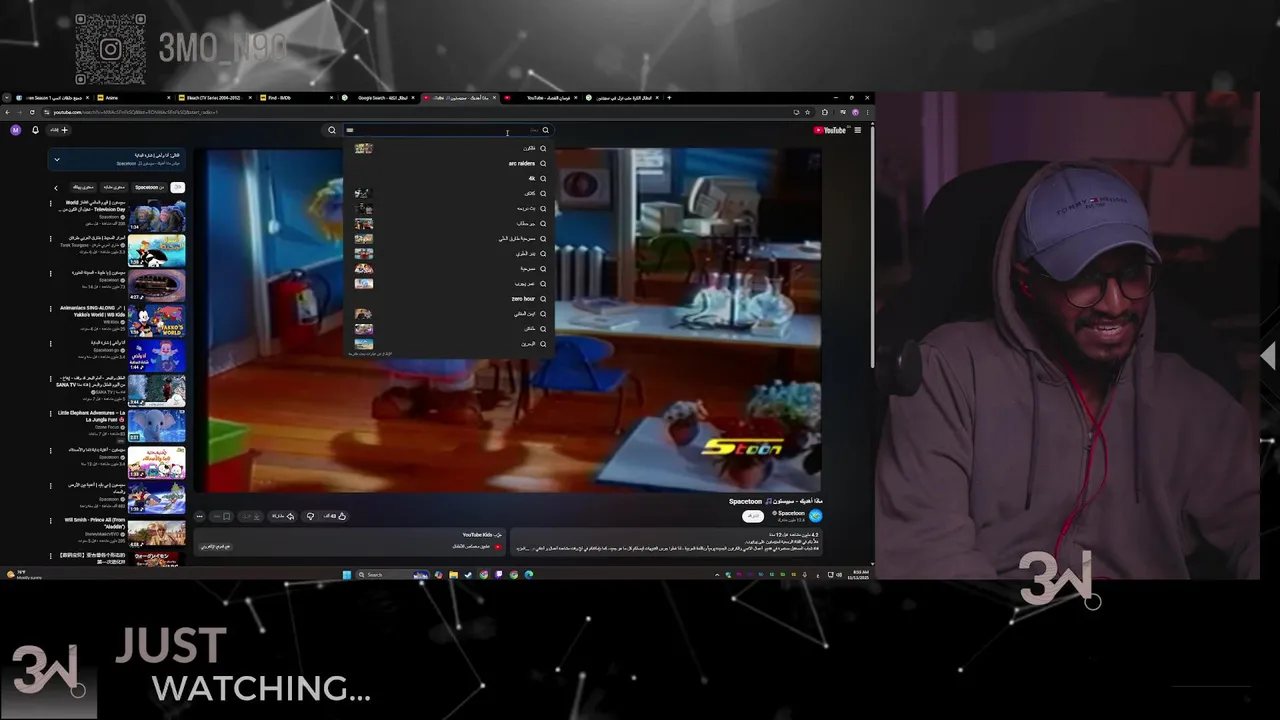Viewport: 1280px width, 720px height.
Task: Open the Windows Start button
Action: pos(346,575)
